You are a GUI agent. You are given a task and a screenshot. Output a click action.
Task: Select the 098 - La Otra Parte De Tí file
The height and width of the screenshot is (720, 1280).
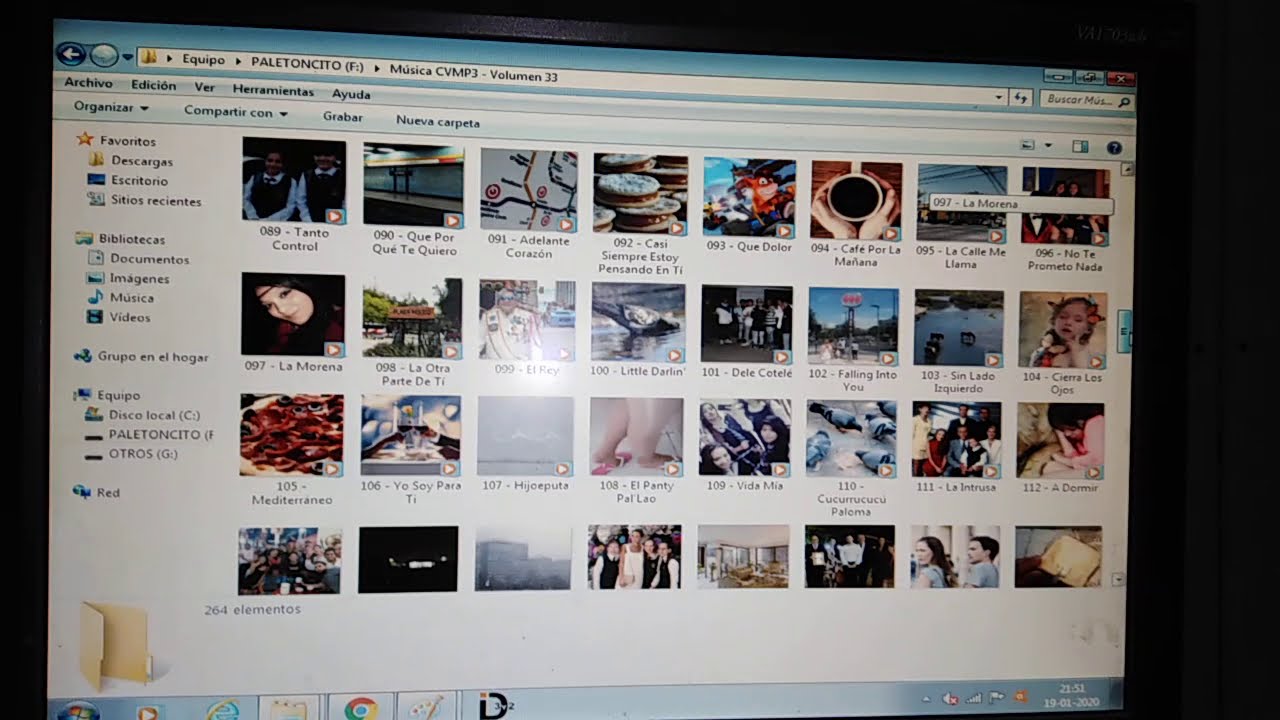coord(412,333)
